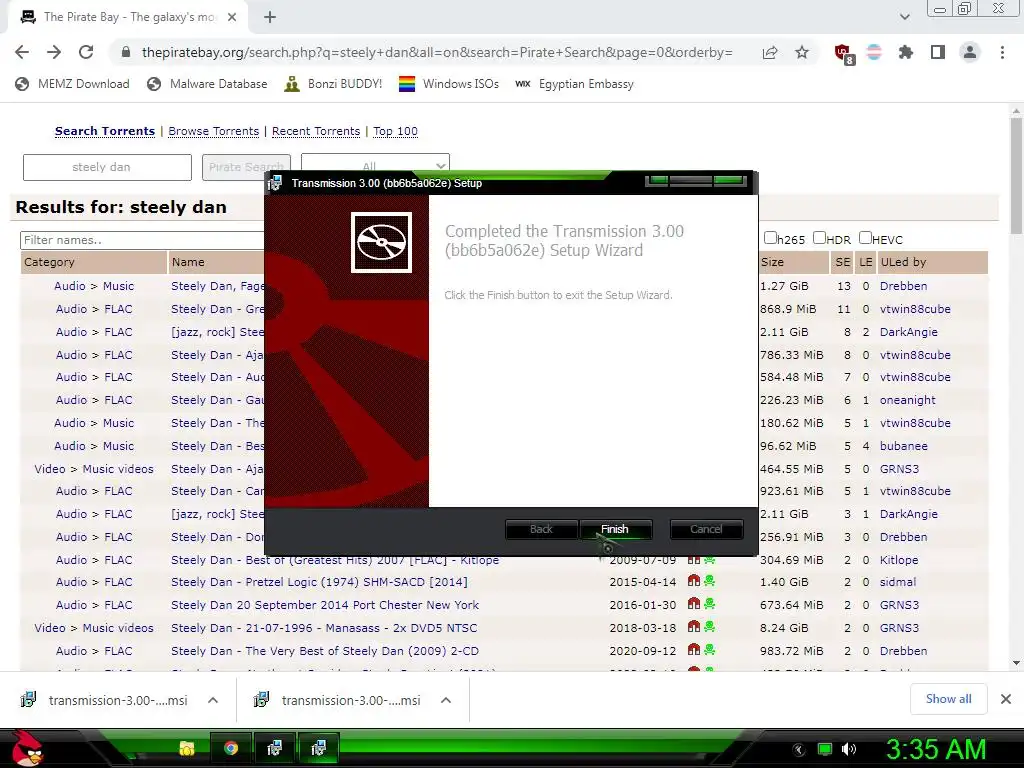Click Finish in the Transmission Setup wizard
Screen dimensions: 1024x768
click(615, 529)
